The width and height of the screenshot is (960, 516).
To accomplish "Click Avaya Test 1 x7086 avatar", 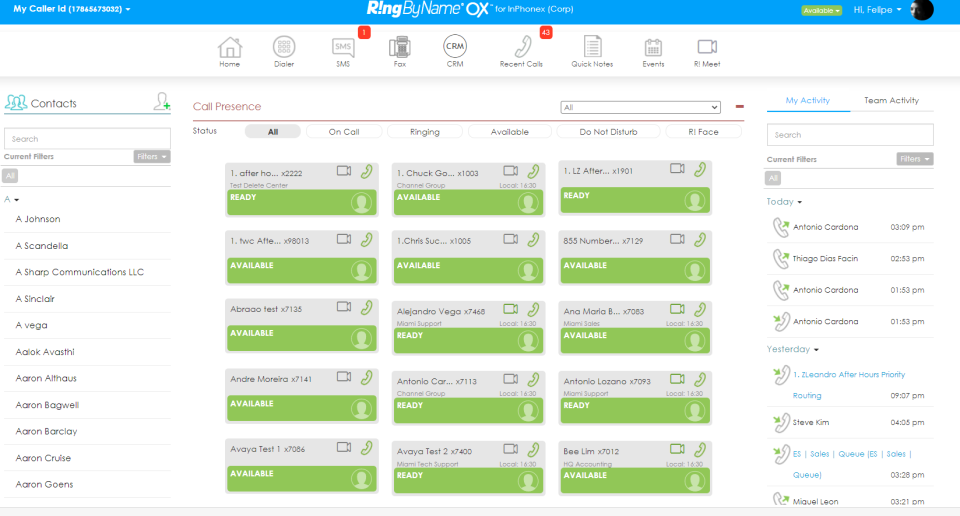I will tap(361, 479).
